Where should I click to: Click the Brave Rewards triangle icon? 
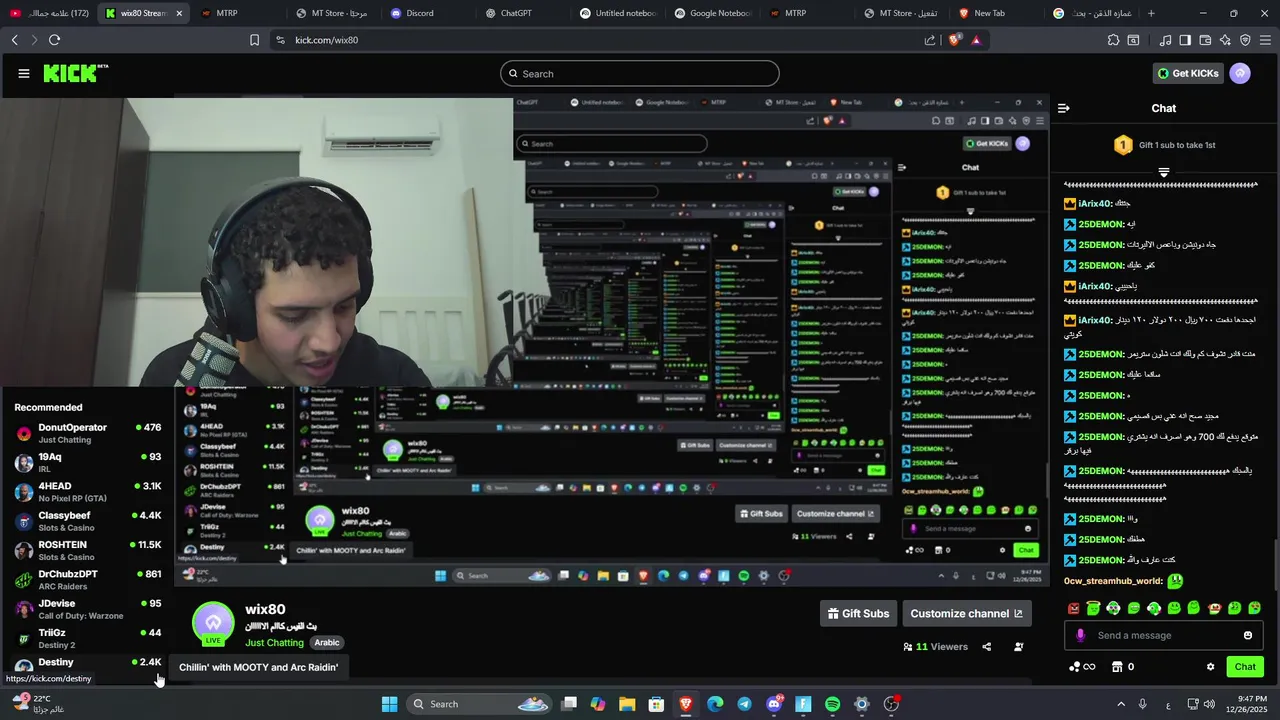(976, 40)
